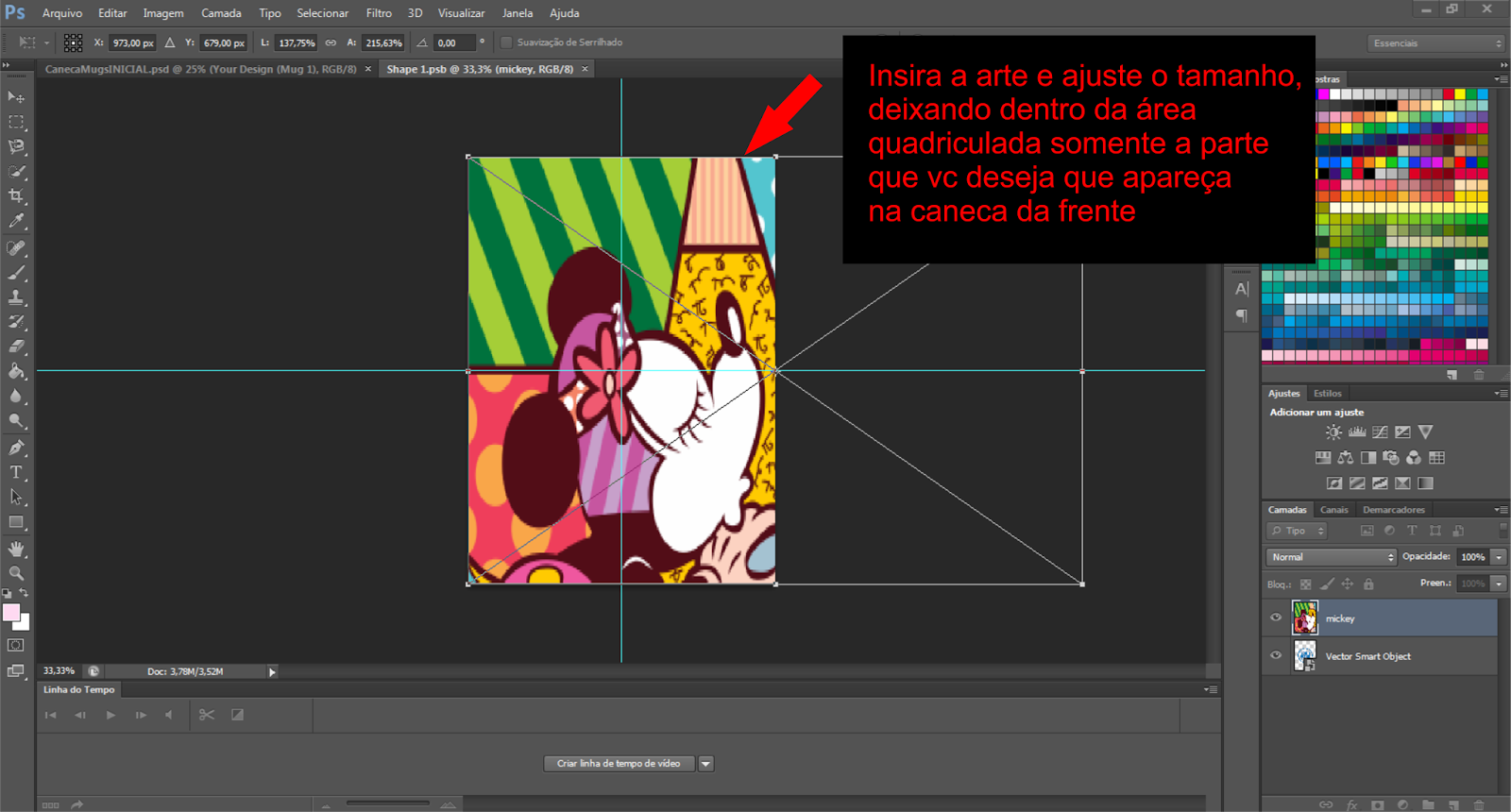Select the Pen tool

(x=16, y=448)
